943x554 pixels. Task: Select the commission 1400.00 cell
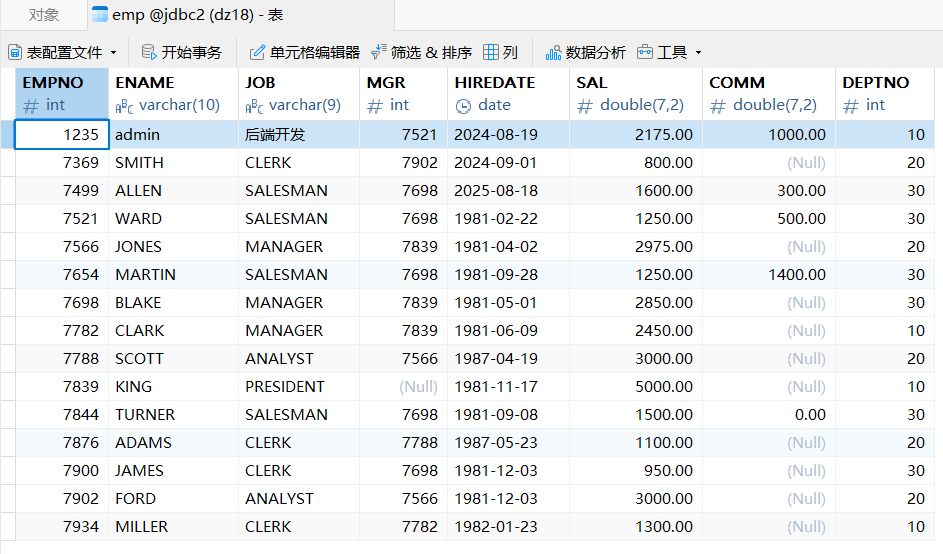point(769,274)
